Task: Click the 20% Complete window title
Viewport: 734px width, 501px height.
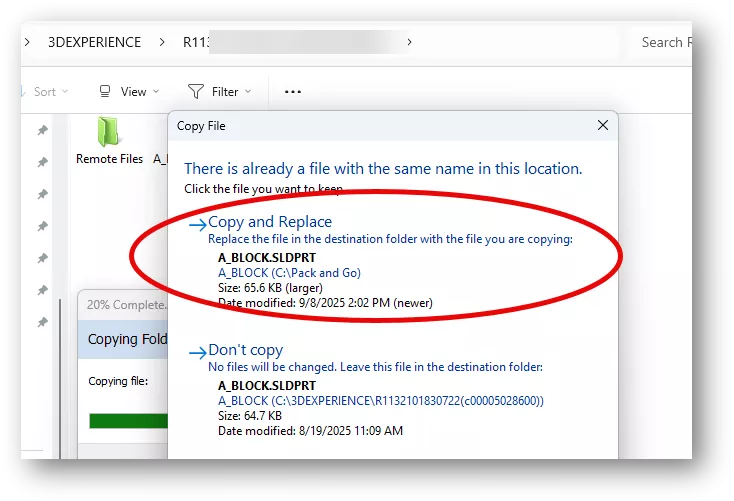Action: tap(126, 305)
